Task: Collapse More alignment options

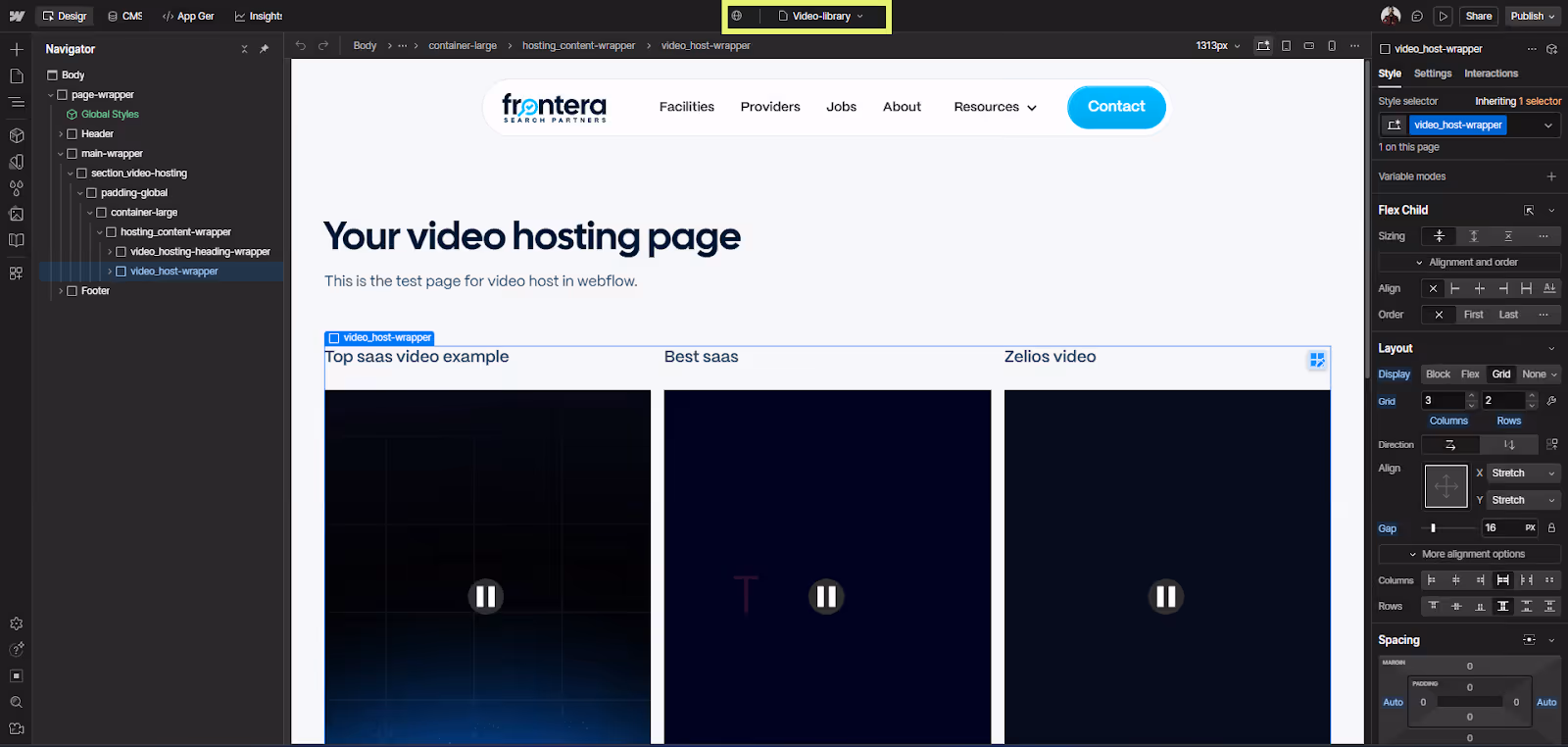Action: click(x=1469, y=554)
